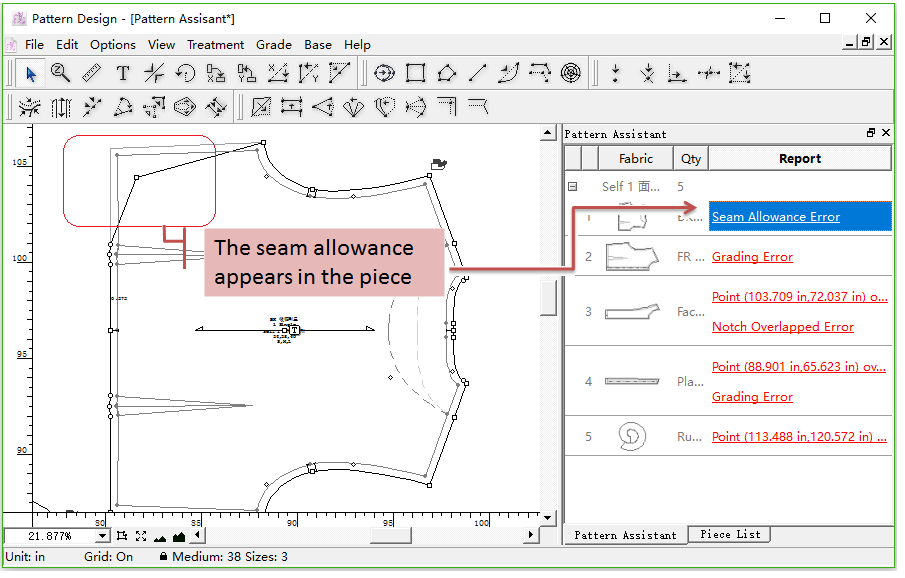Collapse the Self 1 fabric group

(573, 186)
